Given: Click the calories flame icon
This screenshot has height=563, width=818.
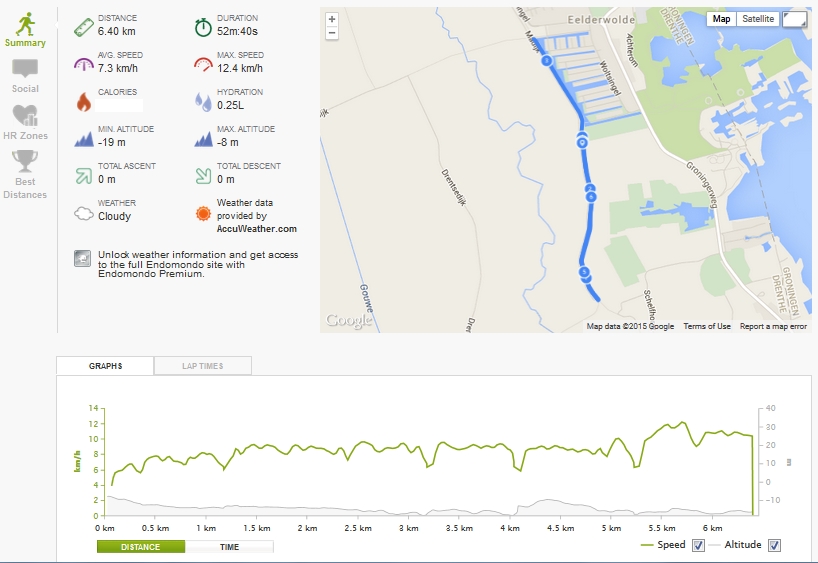Looking at the screenshot, I should coord(83,102).
